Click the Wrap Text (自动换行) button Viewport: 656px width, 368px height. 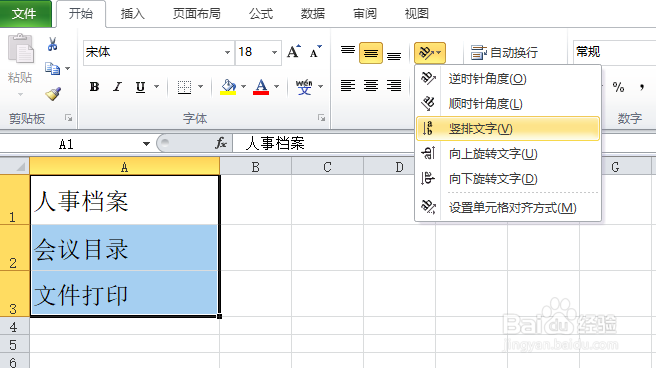(x=504, y=53)
